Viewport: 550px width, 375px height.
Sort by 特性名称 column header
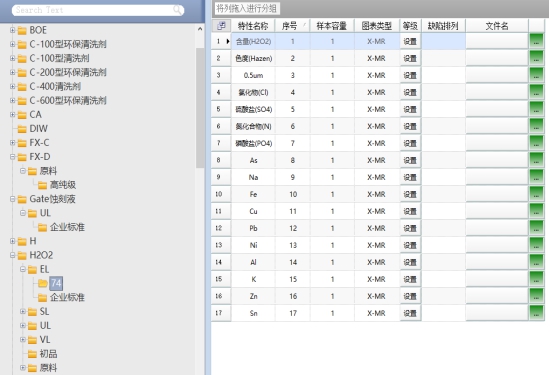coord(253,26)
